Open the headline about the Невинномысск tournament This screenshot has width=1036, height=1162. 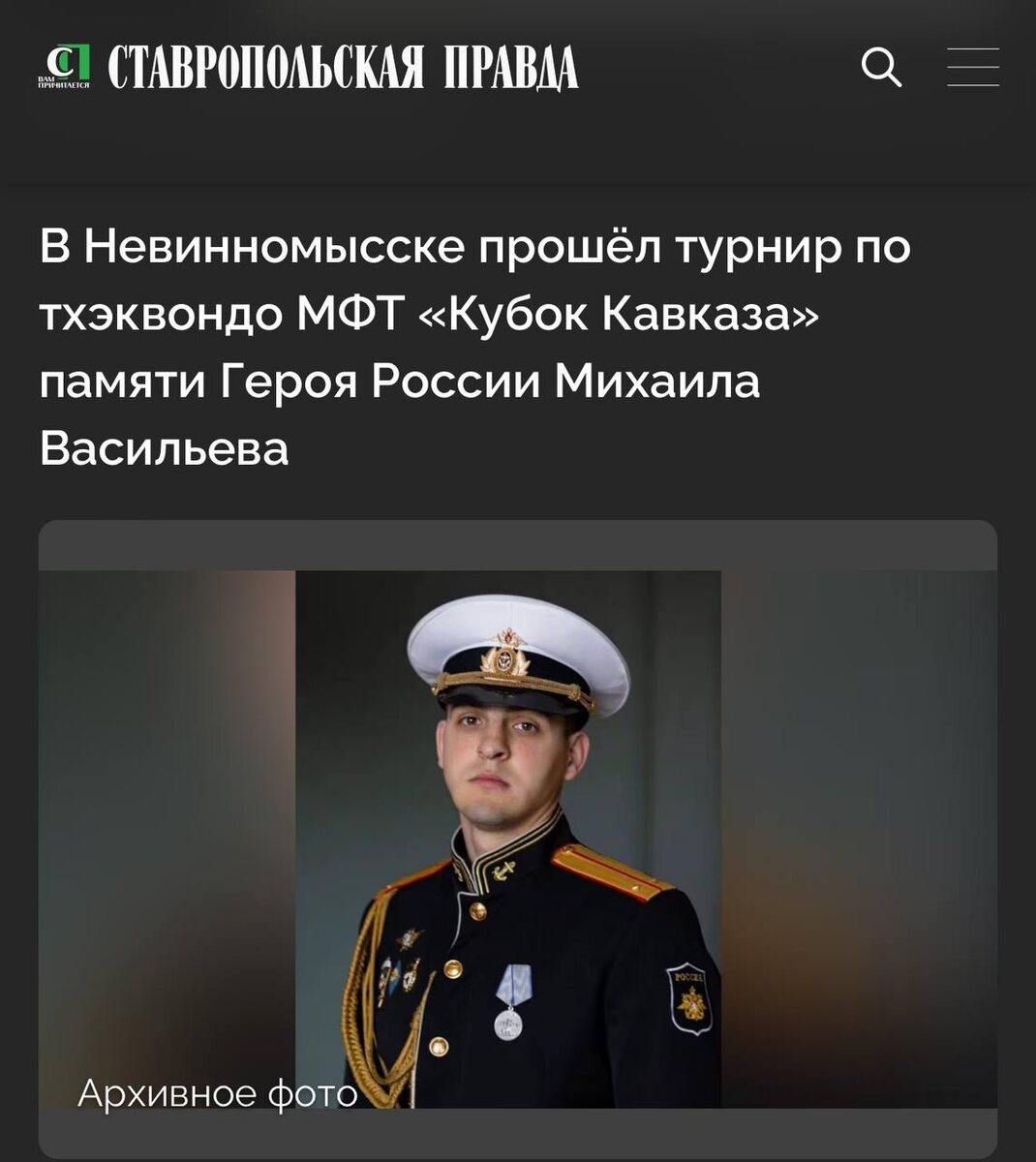475,348
